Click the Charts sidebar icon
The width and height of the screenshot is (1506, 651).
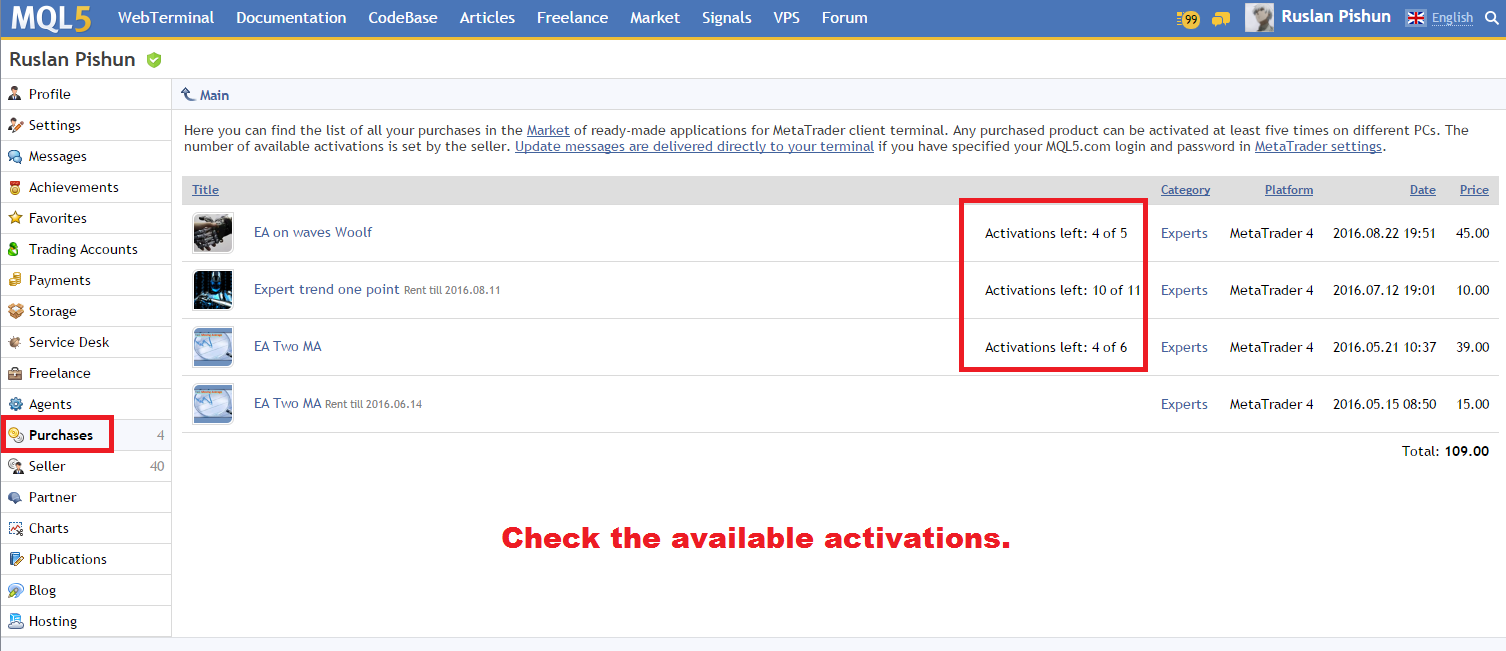pos(15,528)
